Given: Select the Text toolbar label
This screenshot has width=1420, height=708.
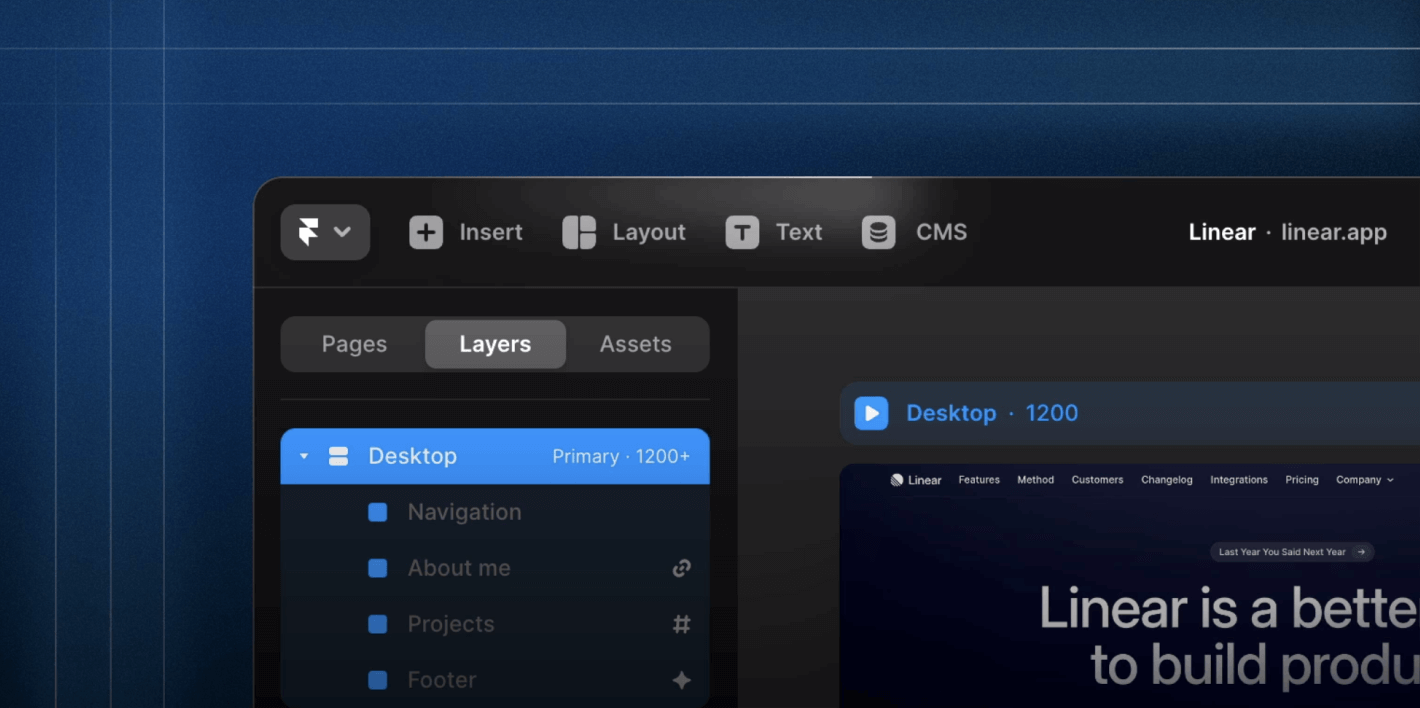Looking at the screenshot, I should 799,232.
